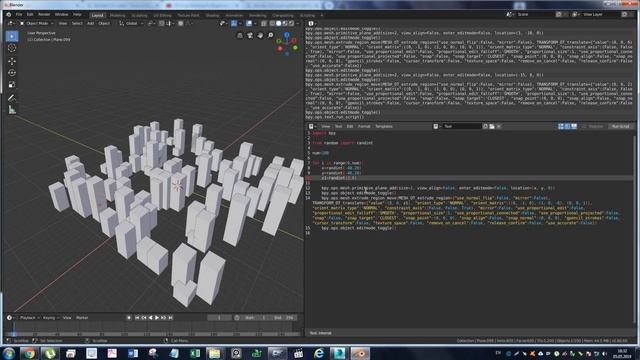The width and height of the screenshot is (640, 360).
Task: Open Excel from the taskbar
Action: tap(195, 353)
